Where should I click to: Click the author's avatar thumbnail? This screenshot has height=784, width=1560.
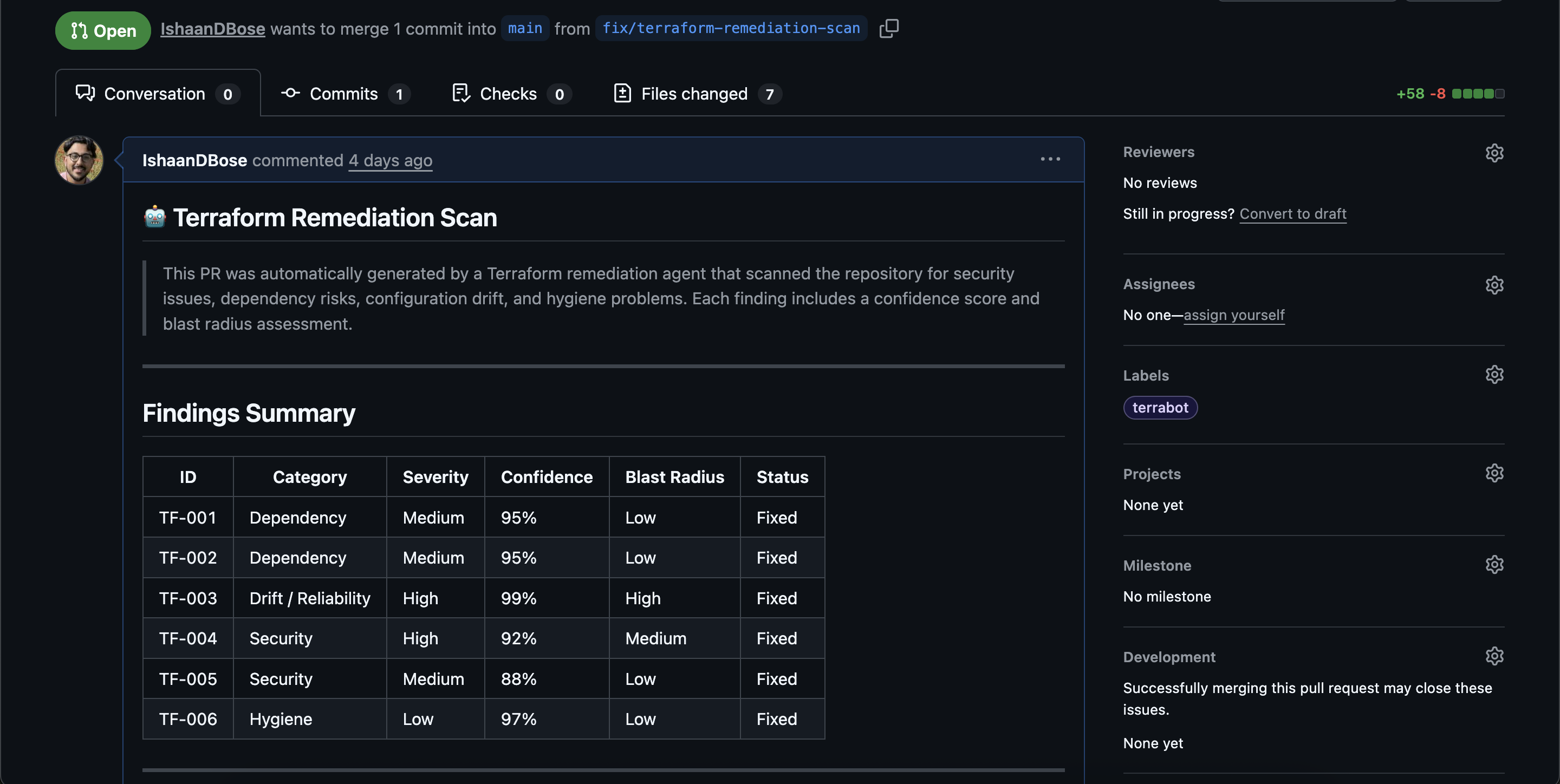tap(79, 160)
